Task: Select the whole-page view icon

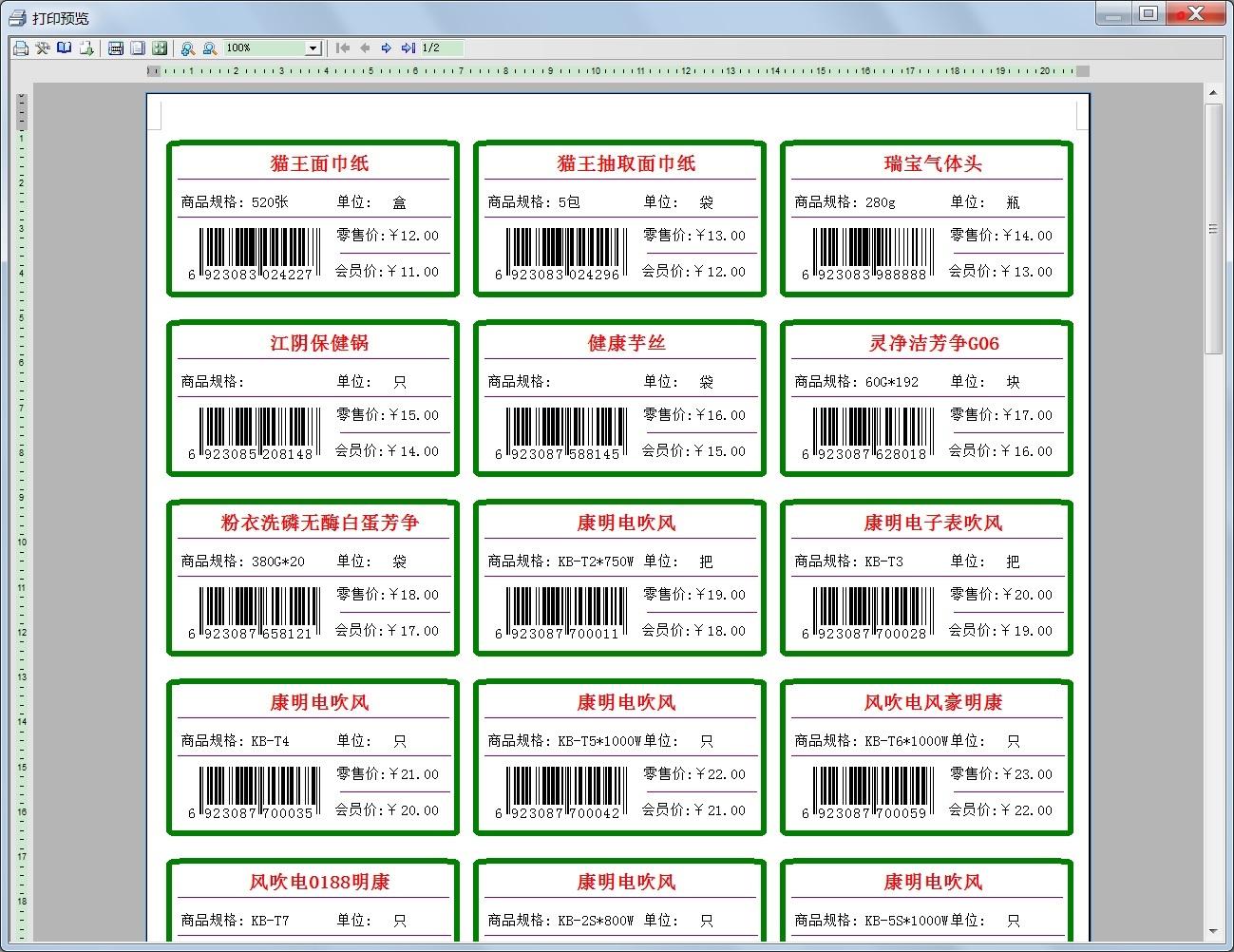Action: 138,48
